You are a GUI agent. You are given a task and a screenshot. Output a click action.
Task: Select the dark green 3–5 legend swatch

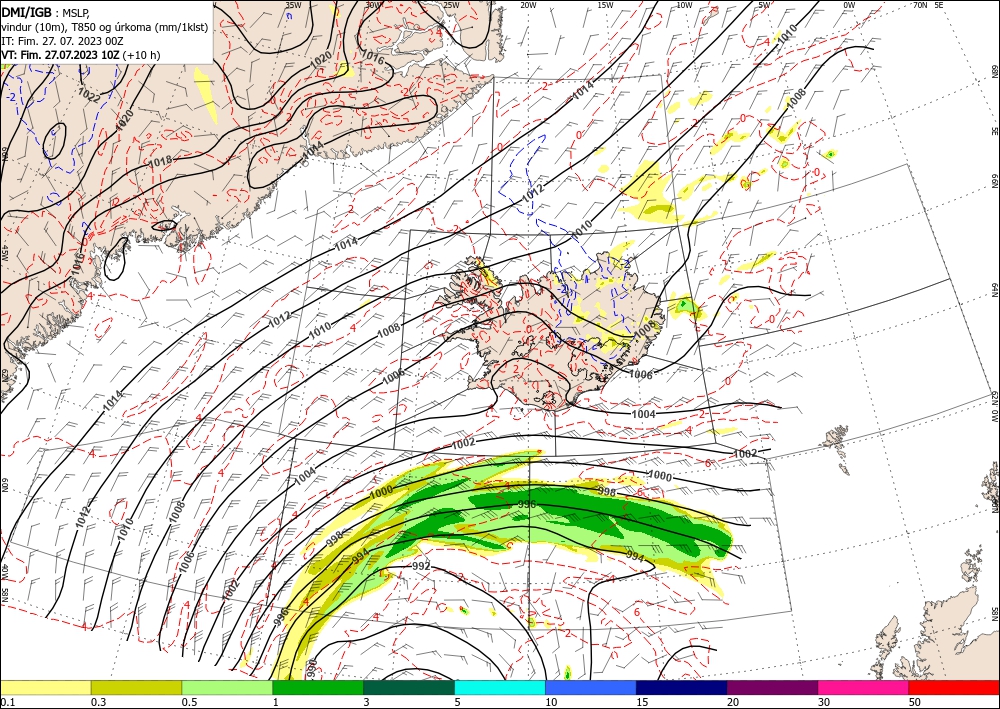409,688
